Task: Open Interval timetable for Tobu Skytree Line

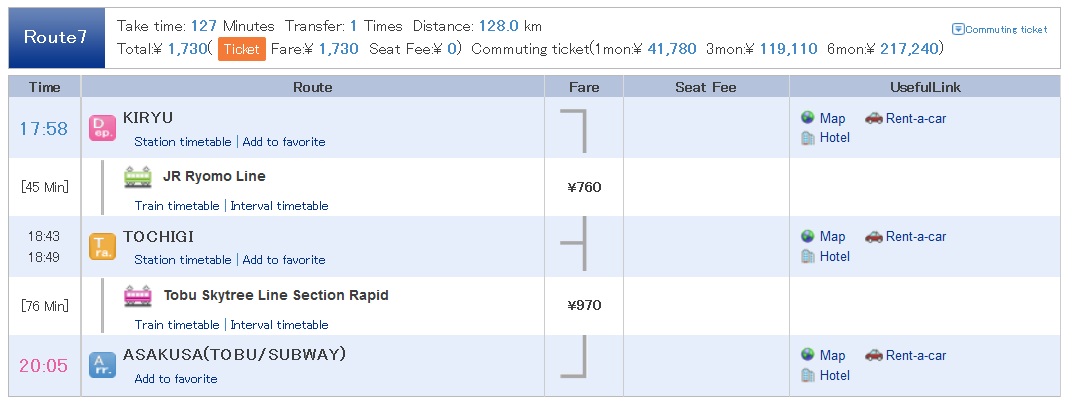Action: [x=280, y=325]
